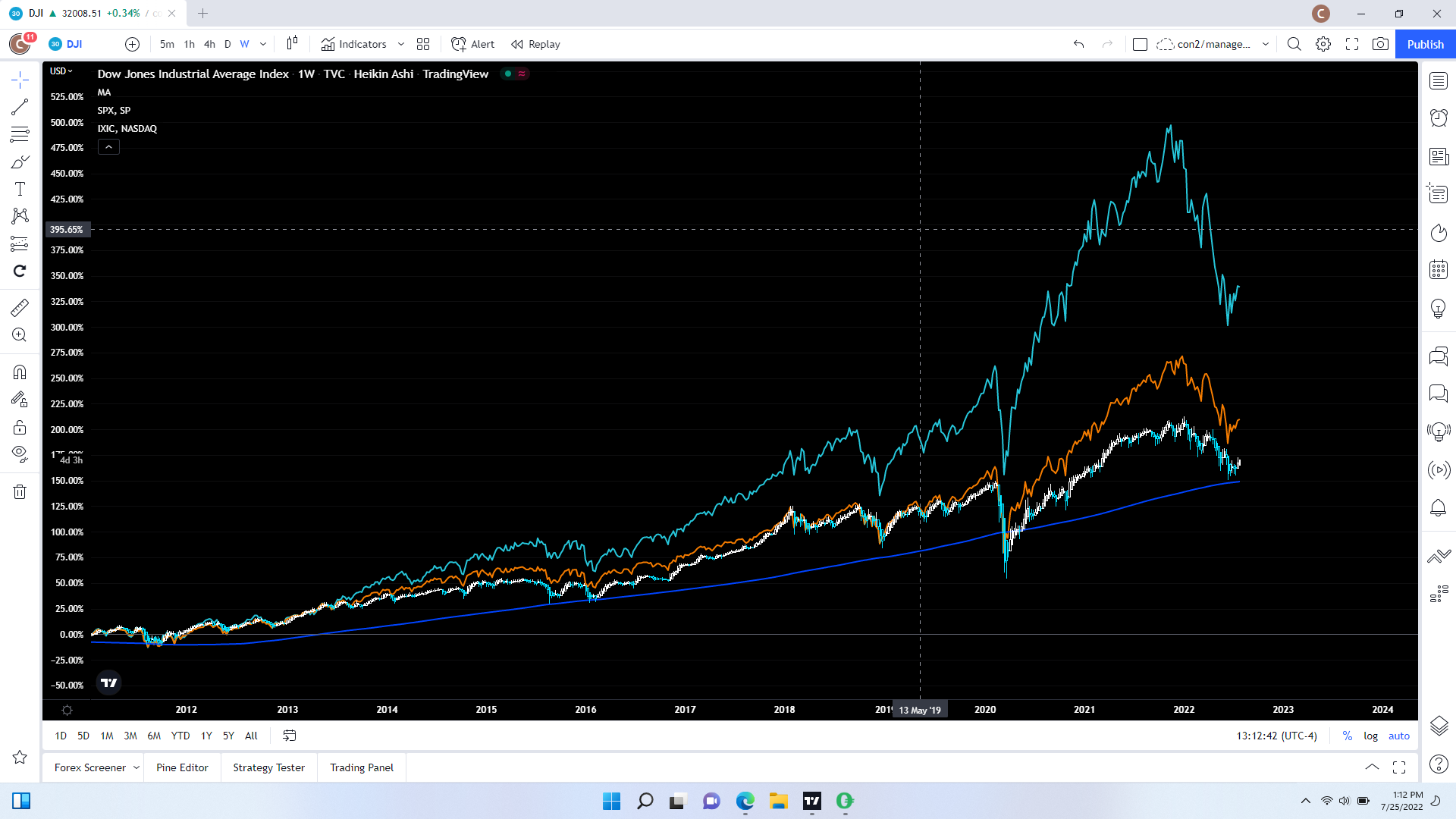
Task: Collapse the indicator legend chevron
Action: 108,147
